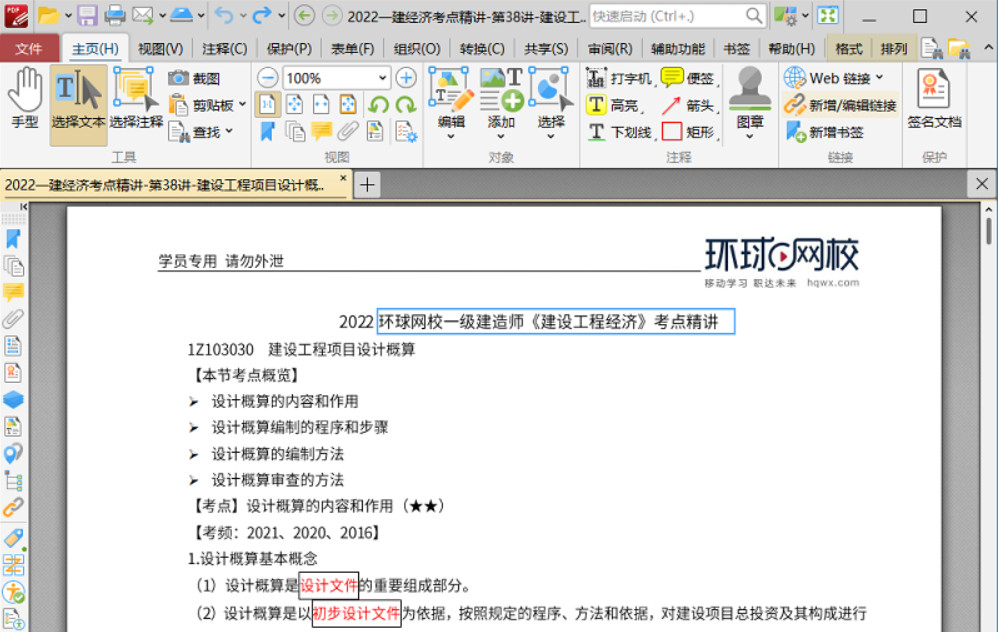
Task: Click the Save disk icon in the quick toolbar
Action: pyautogui.click(x=87, y=15)
